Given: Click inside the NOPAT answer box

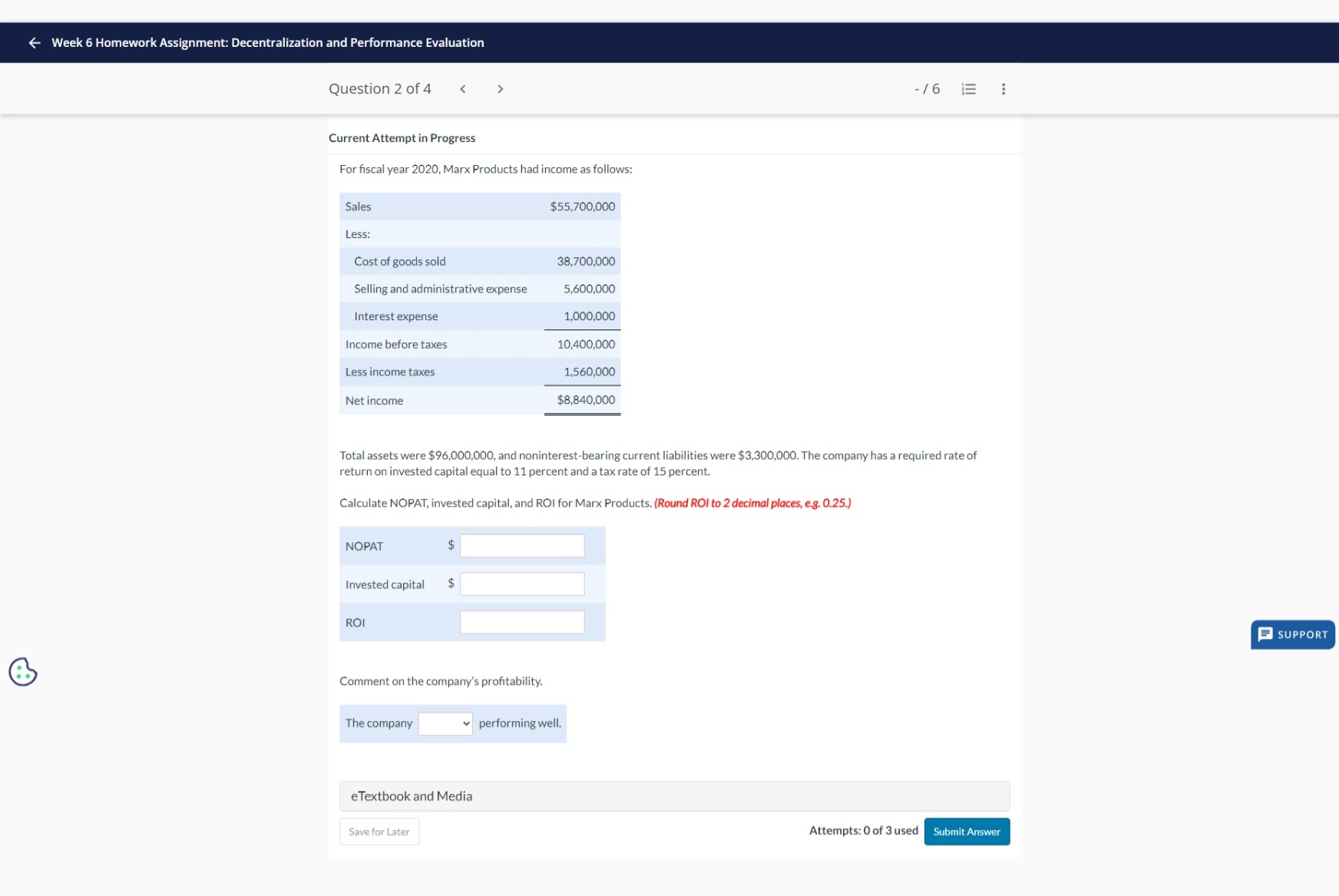Looking at the screenshot, I should click(x=521, y=545).
